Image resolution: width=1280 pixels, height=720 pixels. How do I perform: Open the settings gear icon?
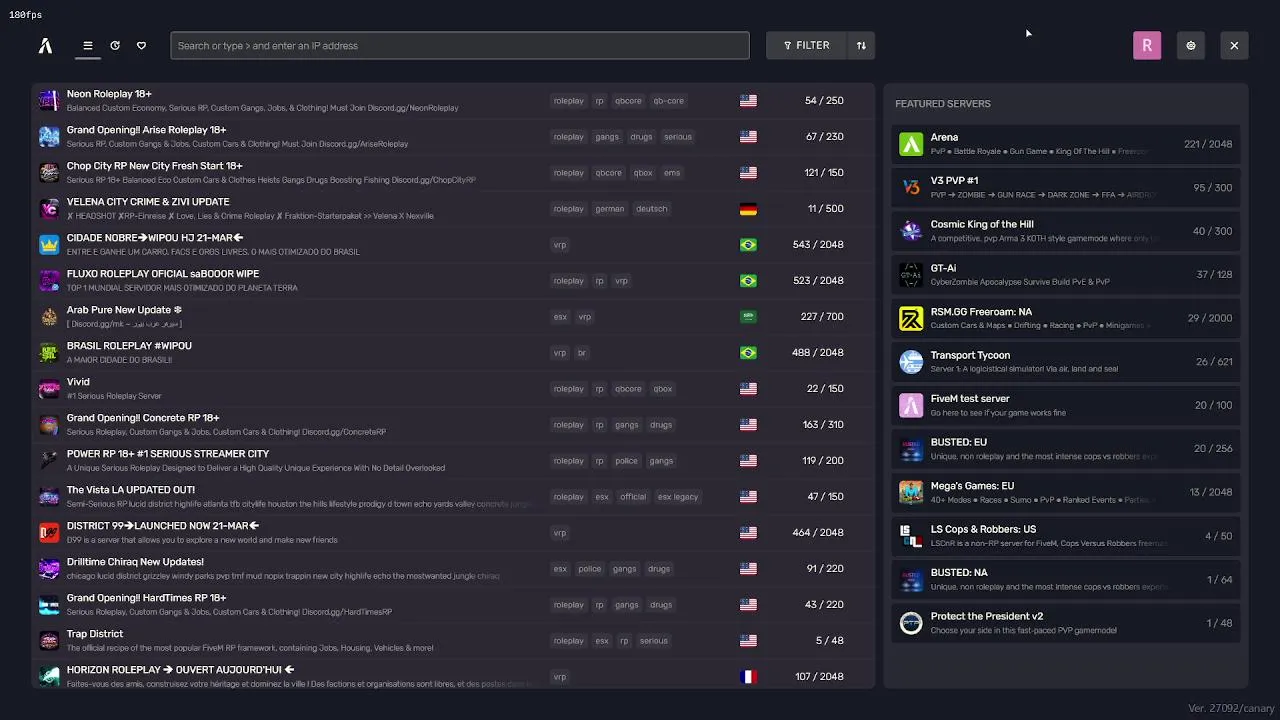(1191, 45)
